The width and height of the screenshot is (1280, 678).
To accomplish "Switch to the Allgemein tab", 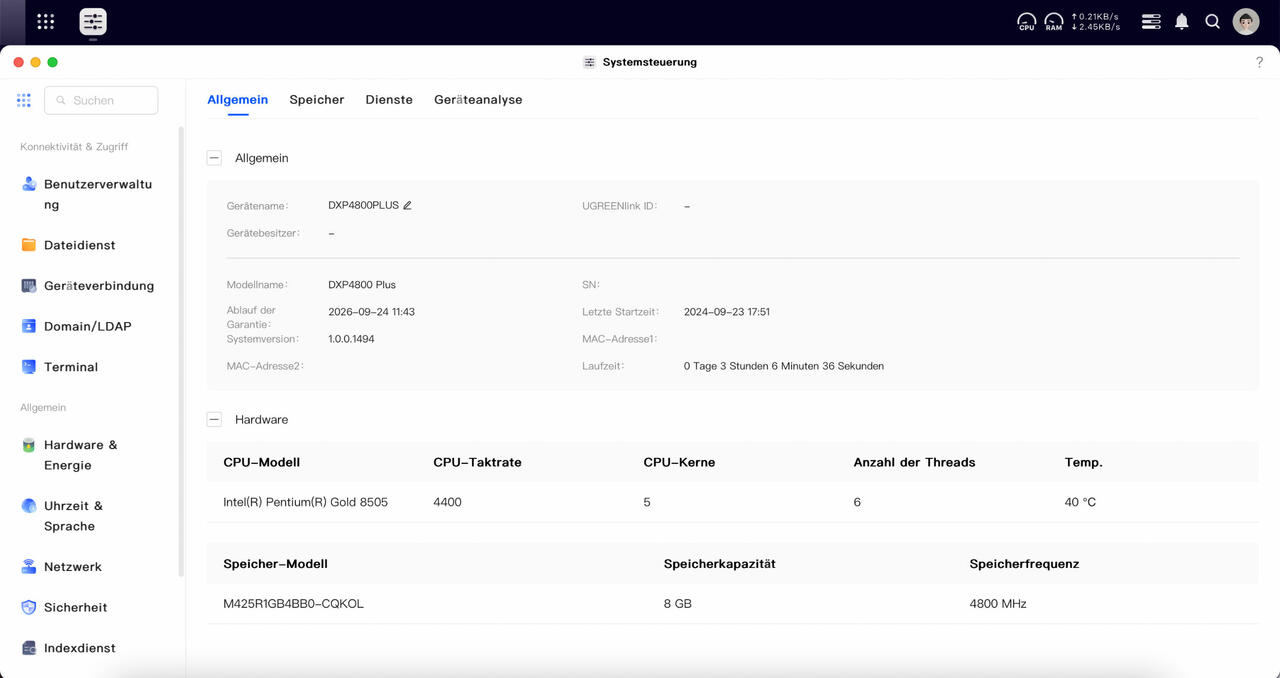I will point(238,100).
